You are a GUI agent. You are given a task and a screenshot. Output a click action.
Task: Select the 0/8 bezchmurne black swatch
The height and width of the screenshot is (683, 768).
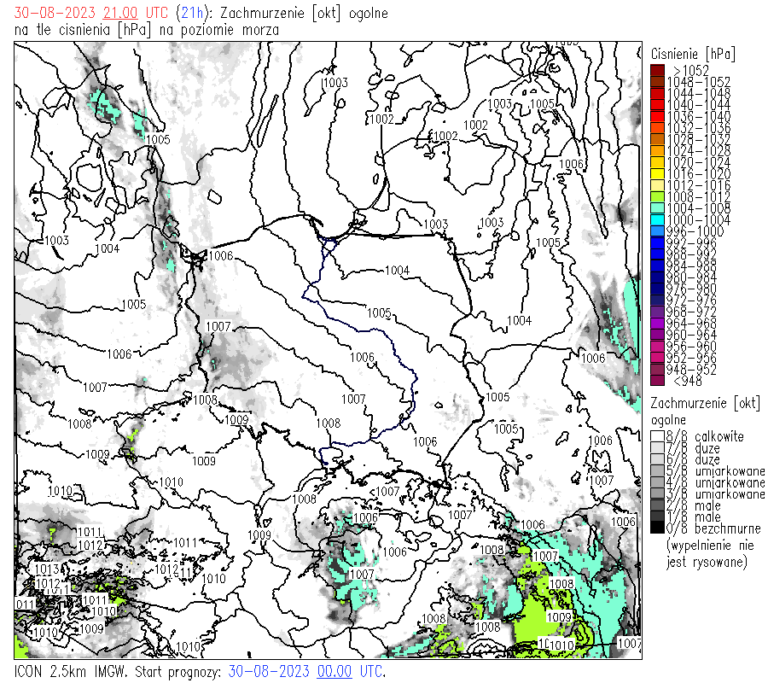(657, 528)
